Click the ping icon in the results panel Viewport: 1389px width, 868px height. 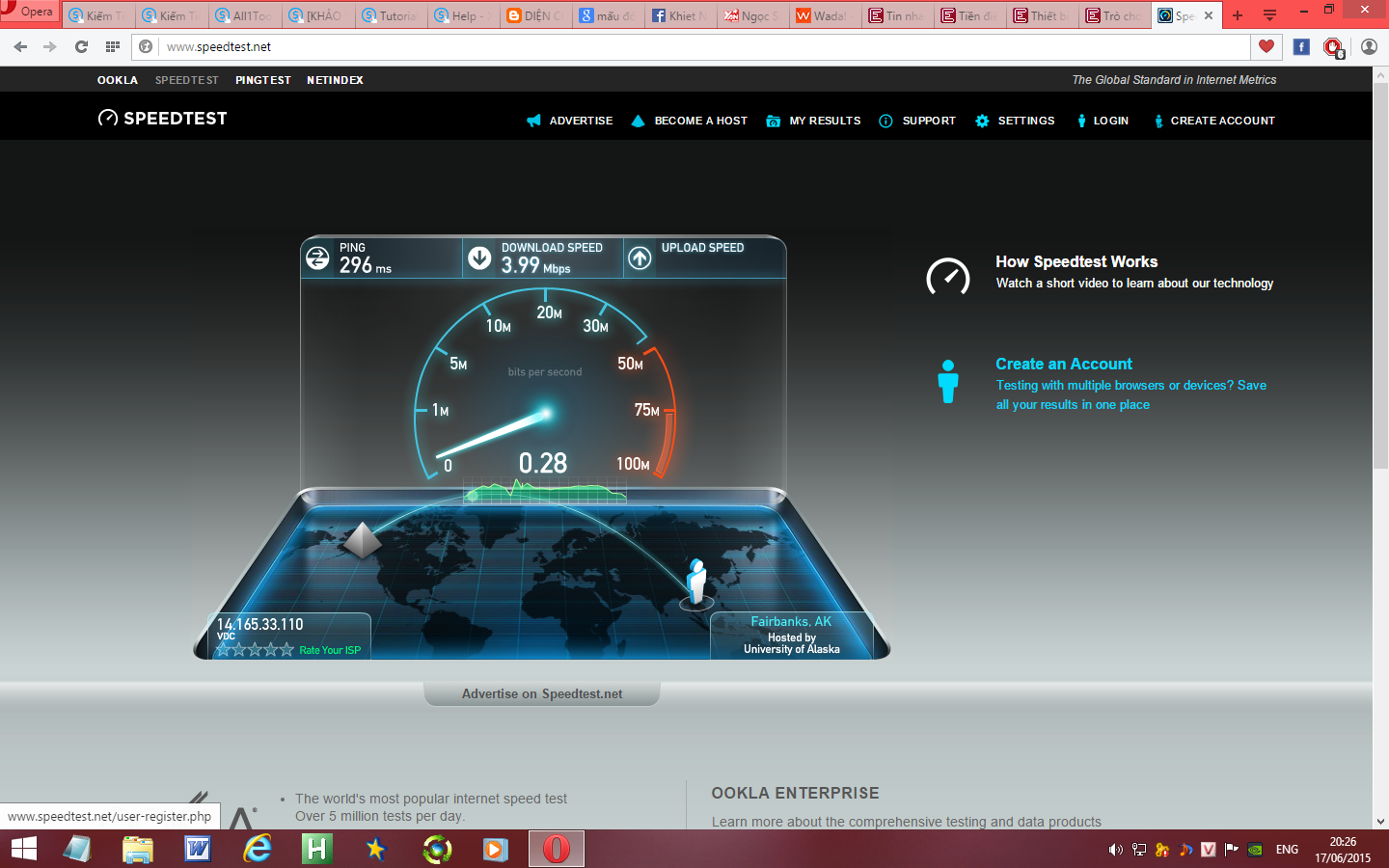point(317,258)
